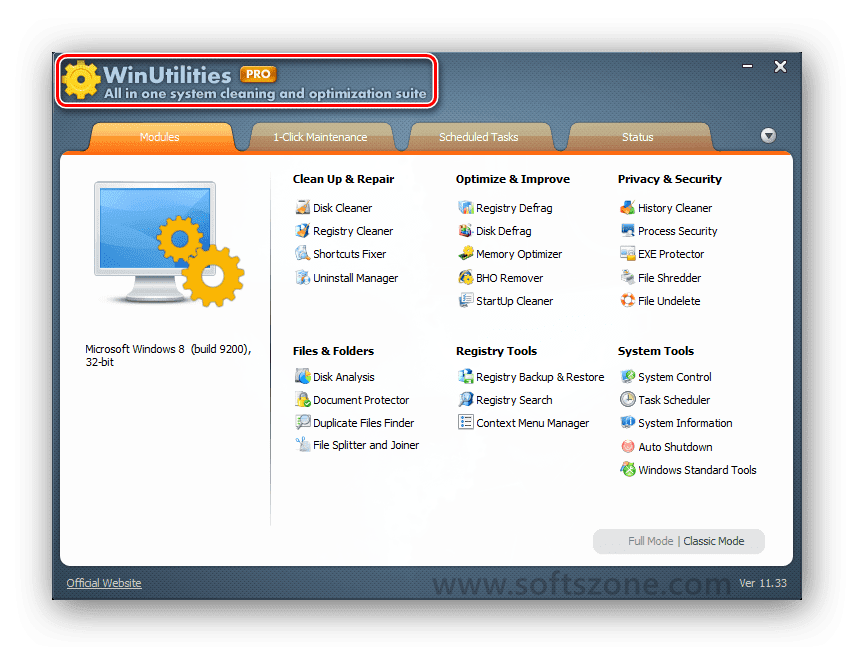Image resolution: width=854 pixels, height=652 pixels.
Task: Switch to Classic Mode
Action: tap(713, 541)
